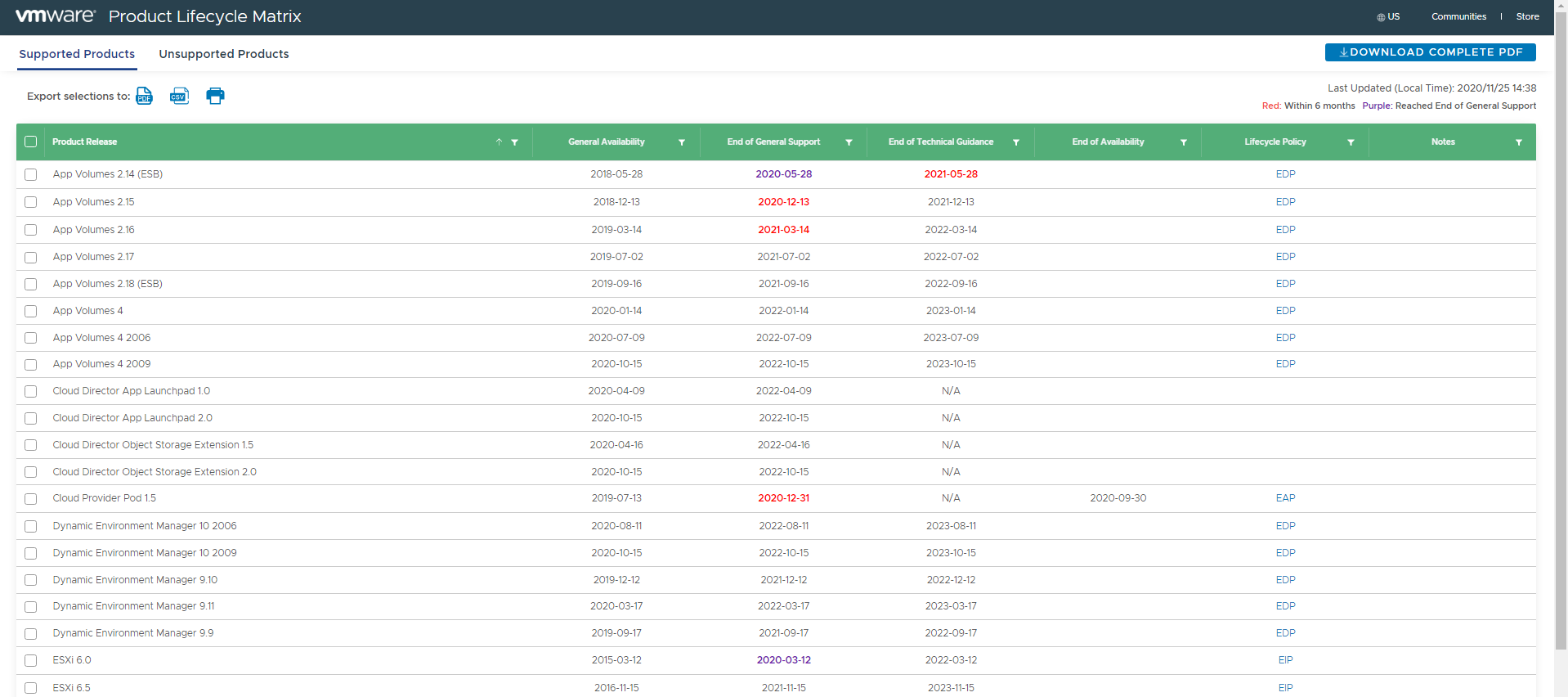Toggle the select-all header checkbox
1568x697 pixels.
click(31, 142)
